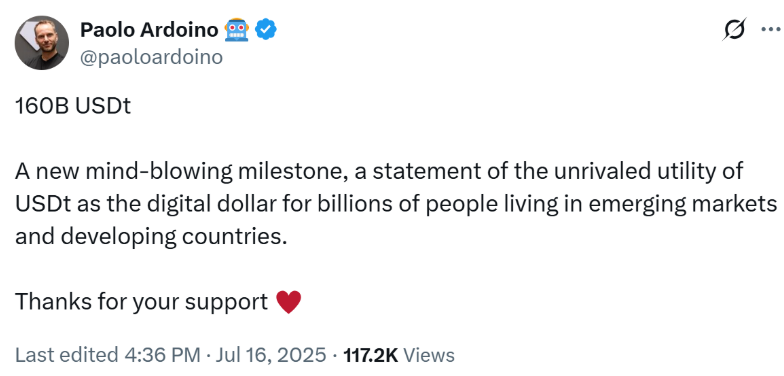Click the red heart emoji

[288, 302]
